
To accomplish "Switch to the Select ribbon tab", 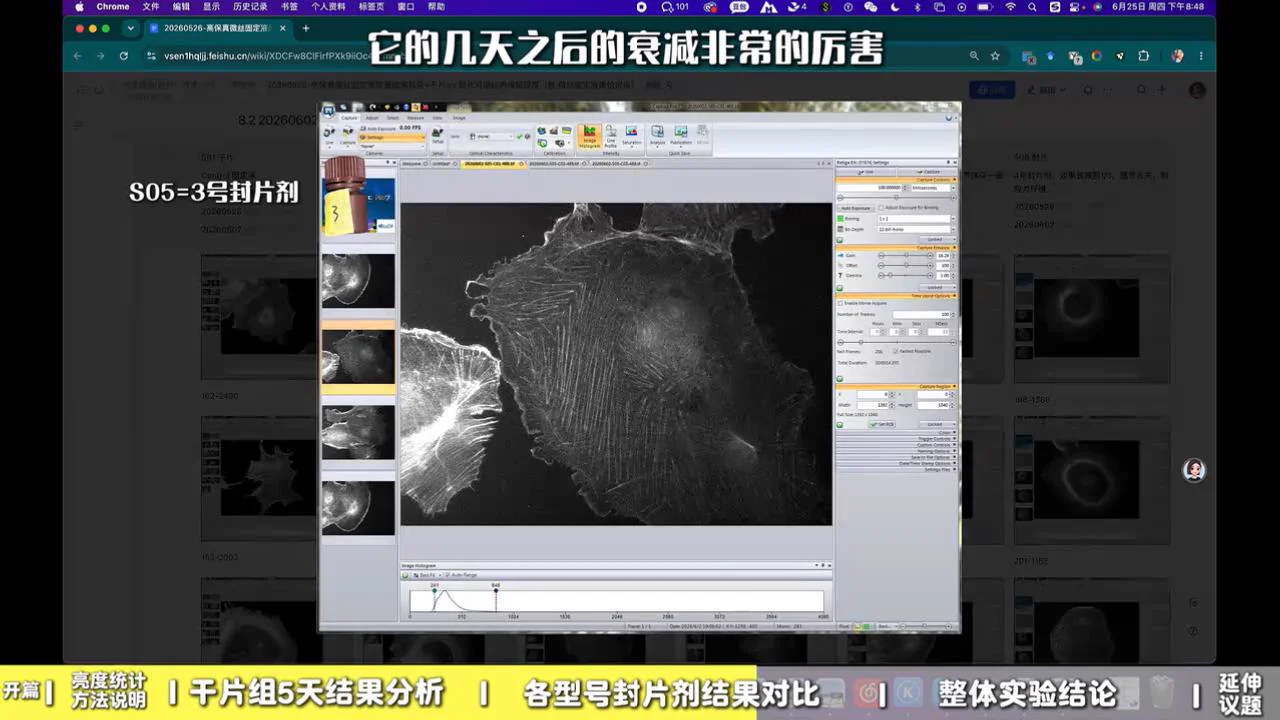I will click(393, 118).
